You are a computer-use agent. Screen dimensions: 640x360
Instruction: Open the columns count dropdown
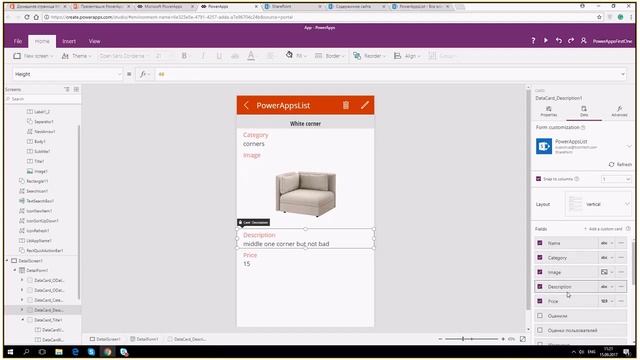(616, 179)
